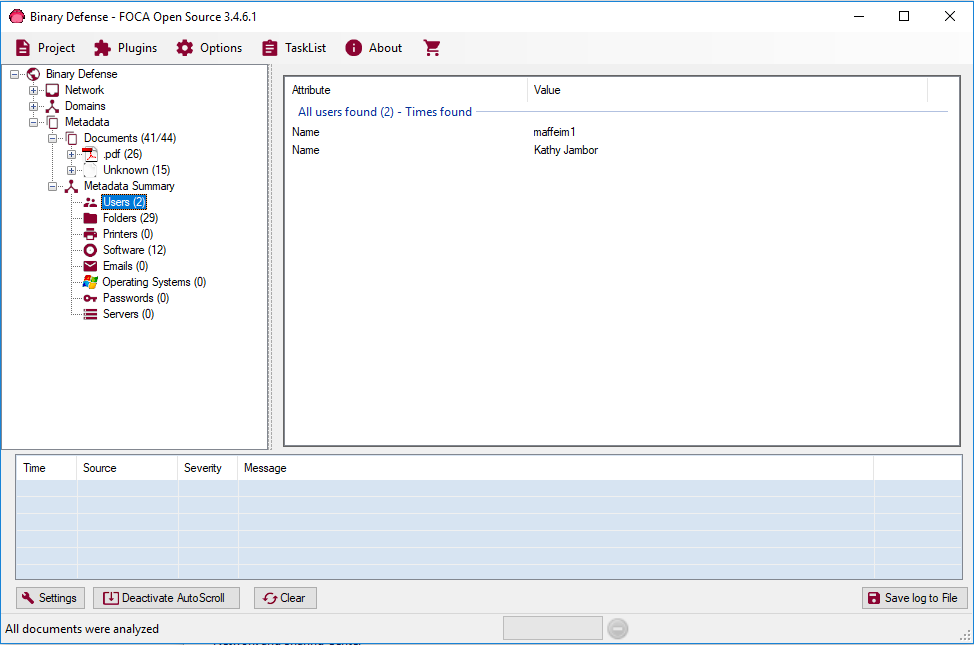The height and width of the screenshot is (645, 974).
Task: Click the Domains hierarchy icon
Action: [x=53, y=106]
